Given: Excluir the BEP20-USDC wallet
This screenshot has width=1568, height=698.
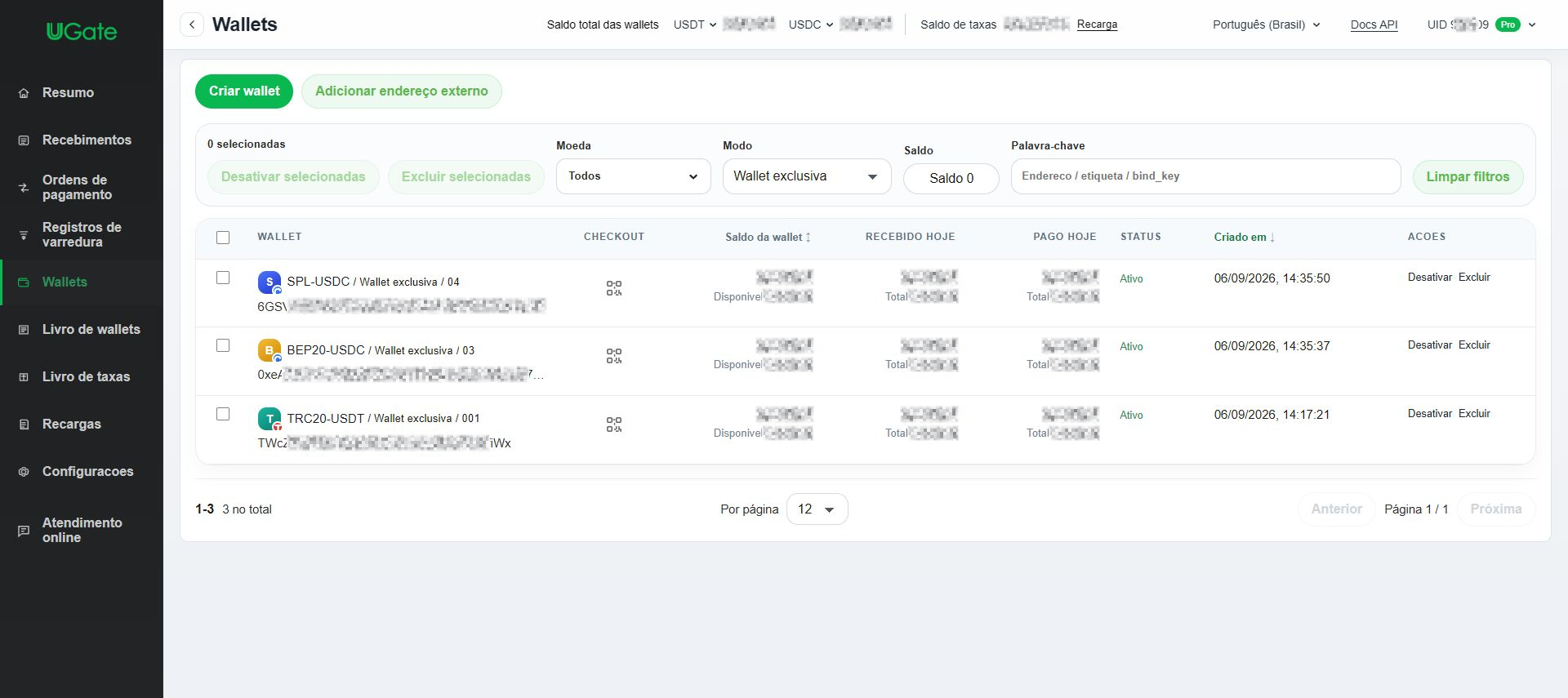Looking at the screenshot, I should 1474,345.
